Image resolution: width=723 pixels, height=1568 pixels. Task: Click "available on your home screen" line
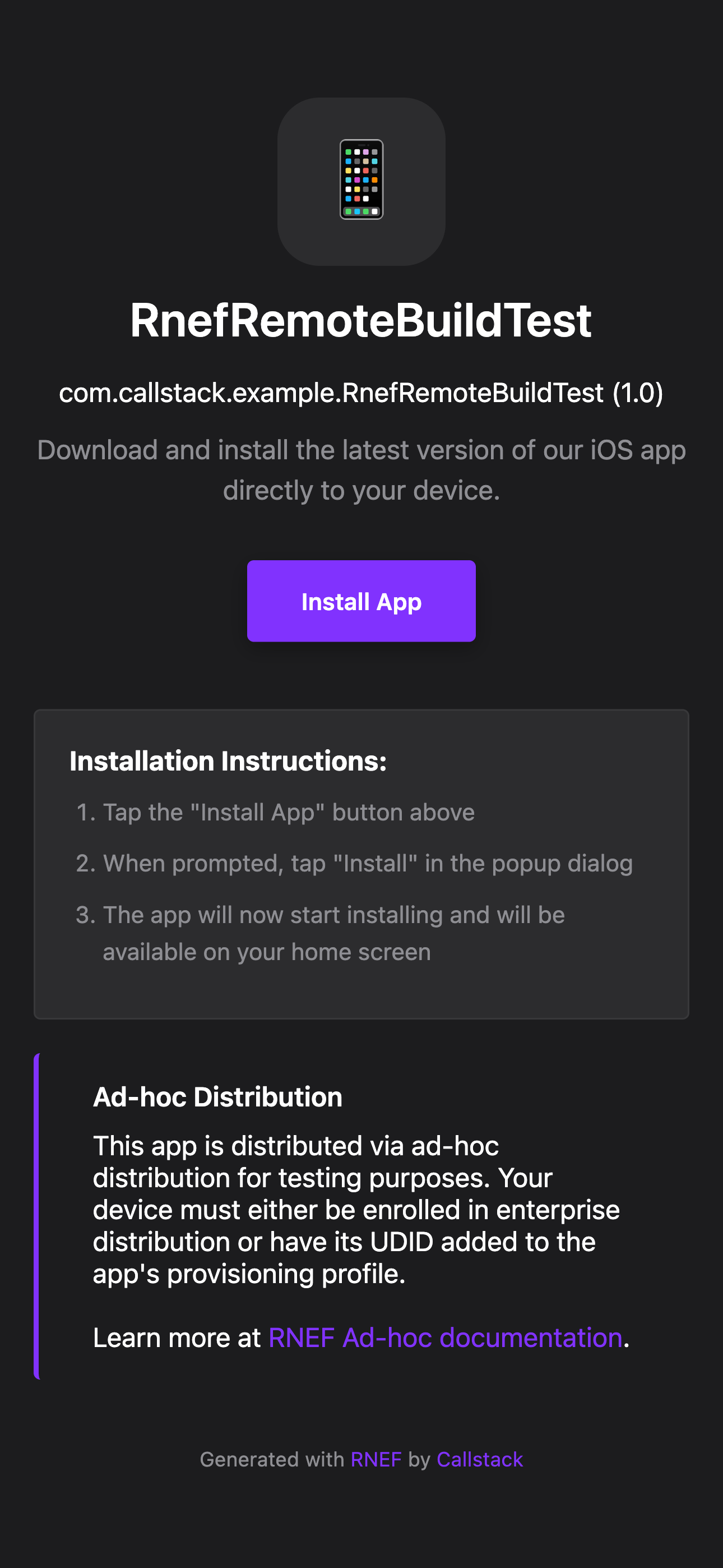(x=267, y=952)
